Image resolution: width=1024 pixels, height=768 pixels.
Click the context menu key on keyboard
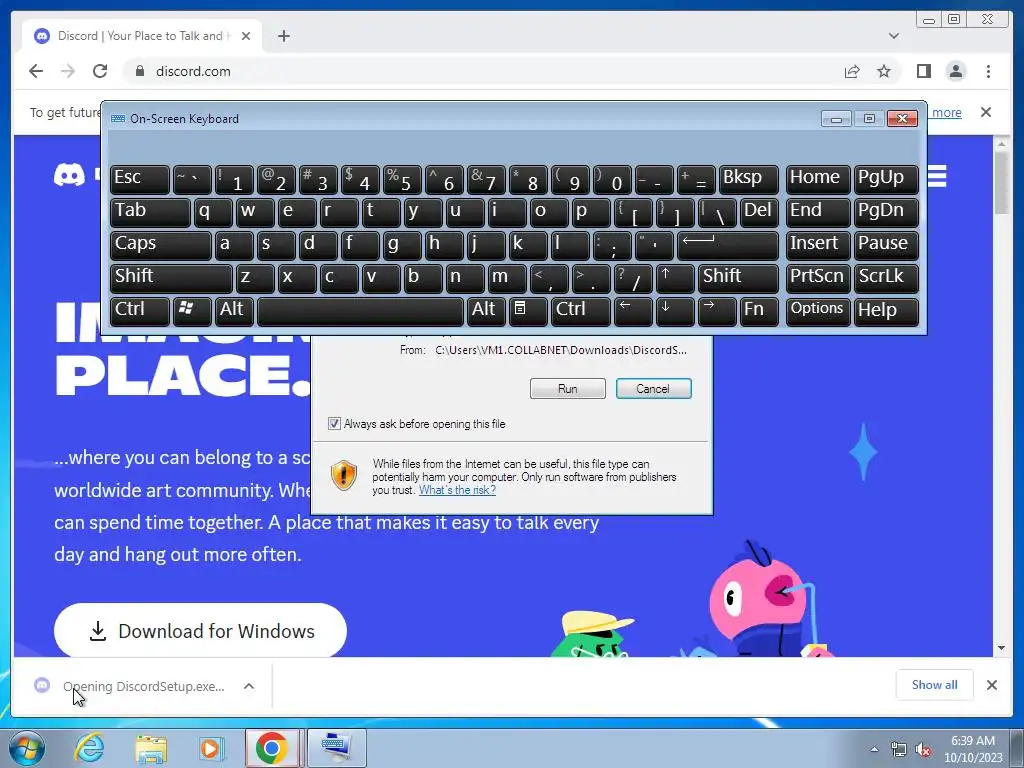528,311
